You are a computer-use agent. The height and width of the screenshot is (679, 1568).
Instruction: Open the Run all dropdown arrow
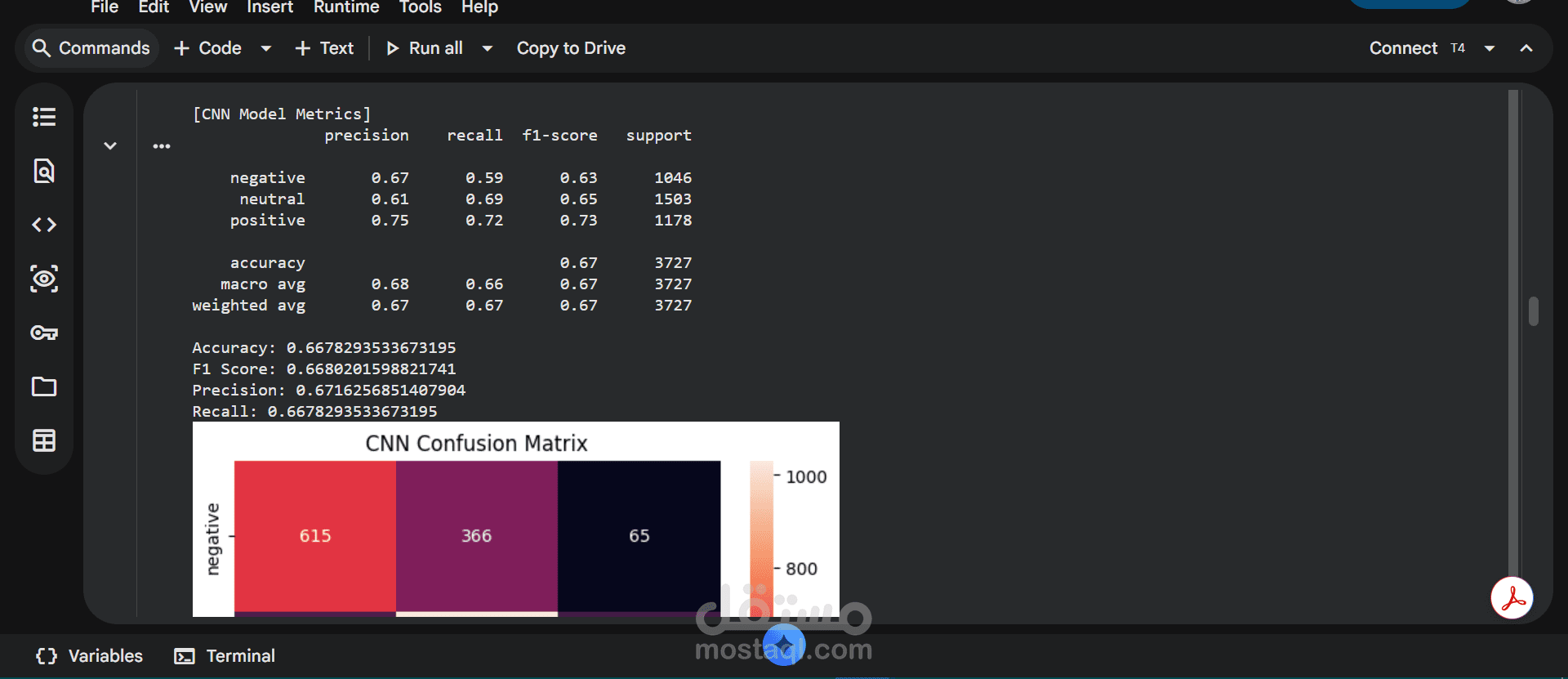point(488,48)
